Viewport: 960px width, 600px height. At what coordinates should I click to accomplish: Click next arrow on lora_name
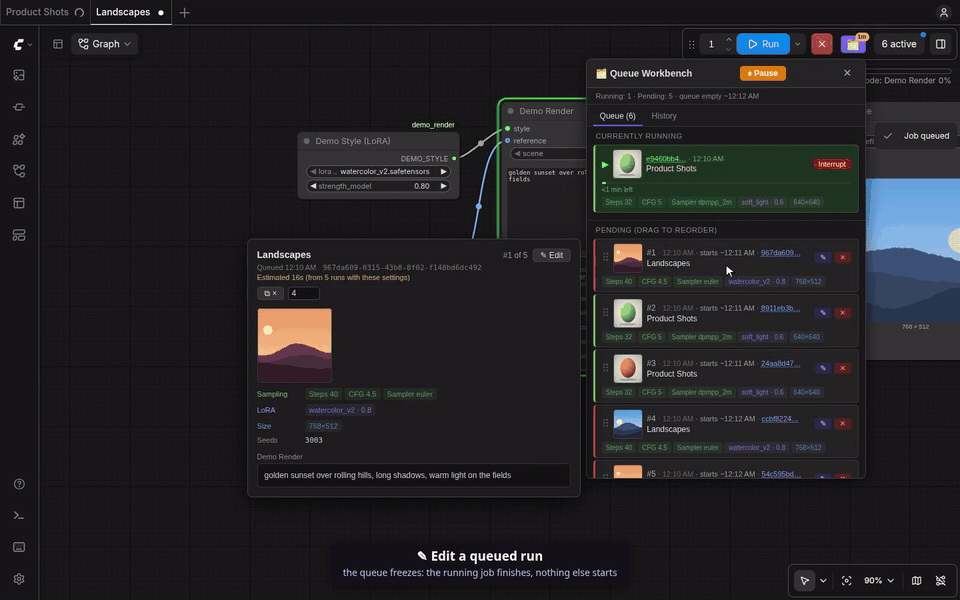(x=443, y=171)
